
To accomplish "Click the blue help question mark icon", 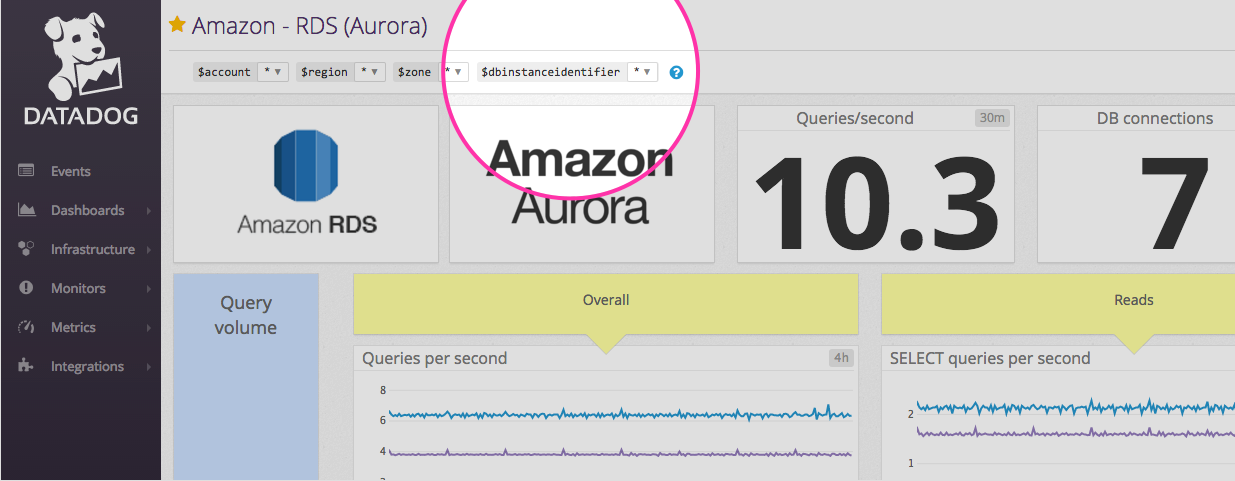I will (676, 72).
